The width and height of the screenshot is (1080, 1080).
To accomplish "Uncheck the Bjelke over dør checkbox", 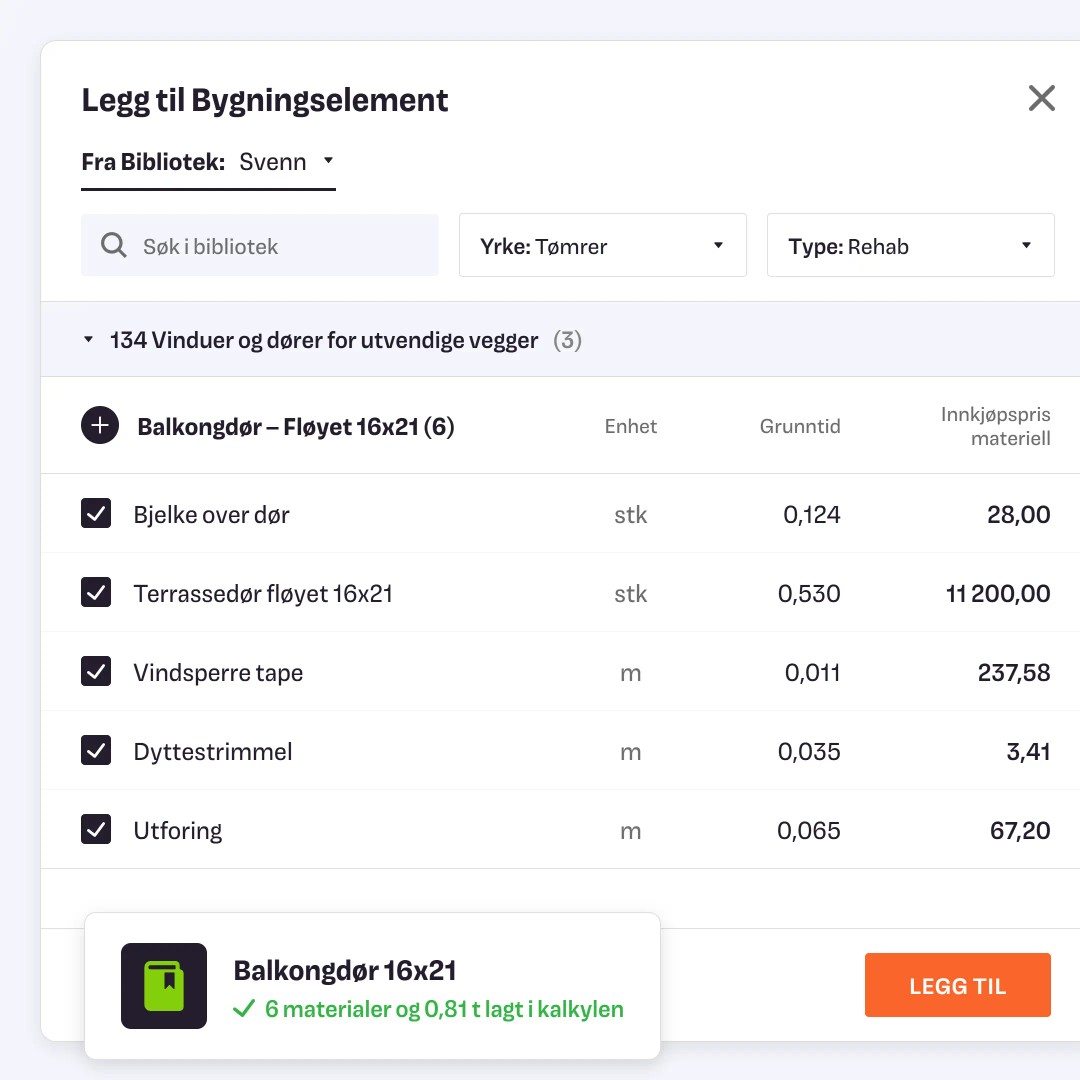I will [96, 513].
